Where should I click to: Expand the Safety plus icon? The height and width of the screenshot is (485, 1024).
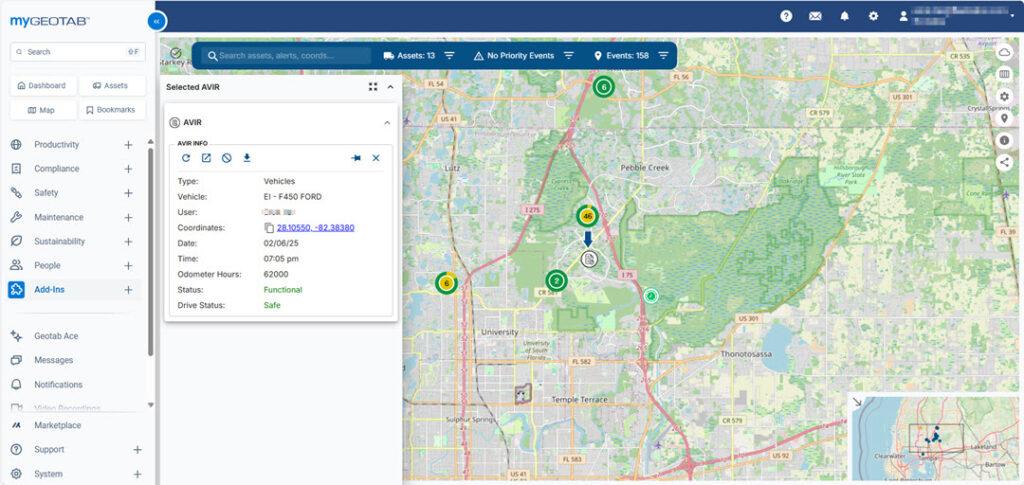pos(128,193)
